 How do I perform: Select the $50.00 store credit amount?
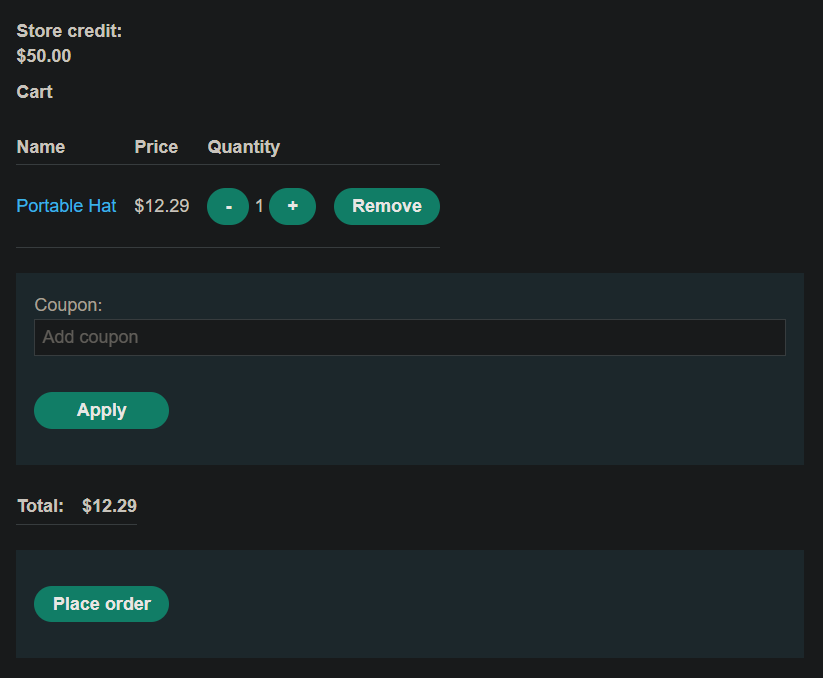(x=44, y=56)
